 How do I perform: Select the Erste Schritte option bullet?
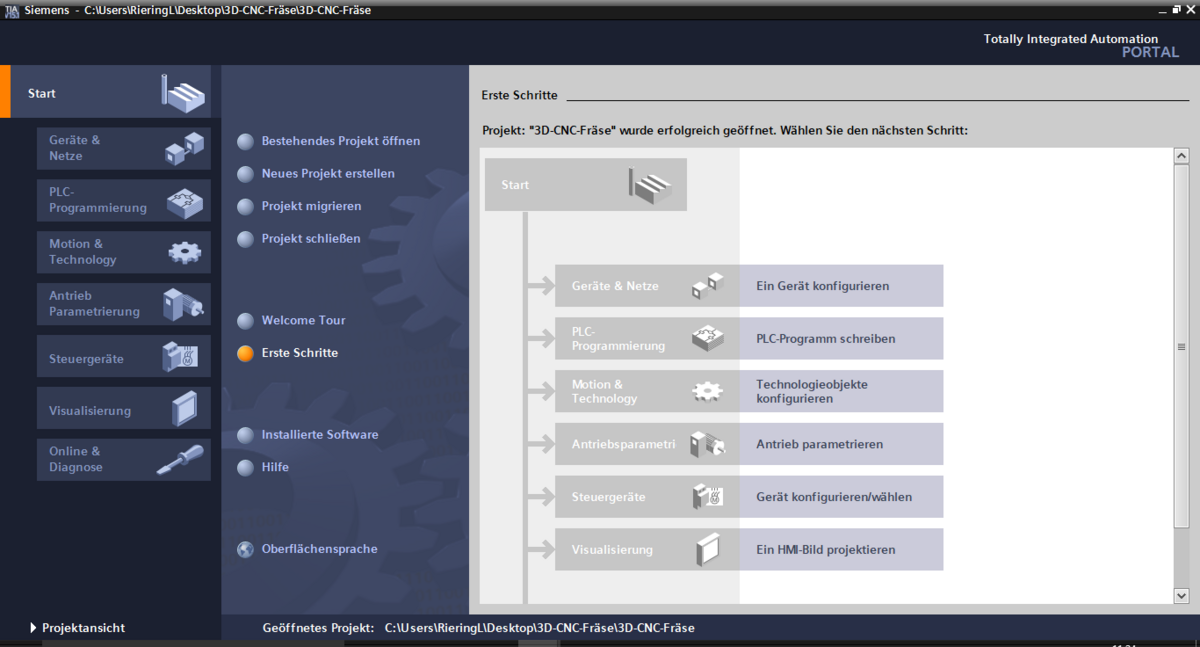coord(245,353)
